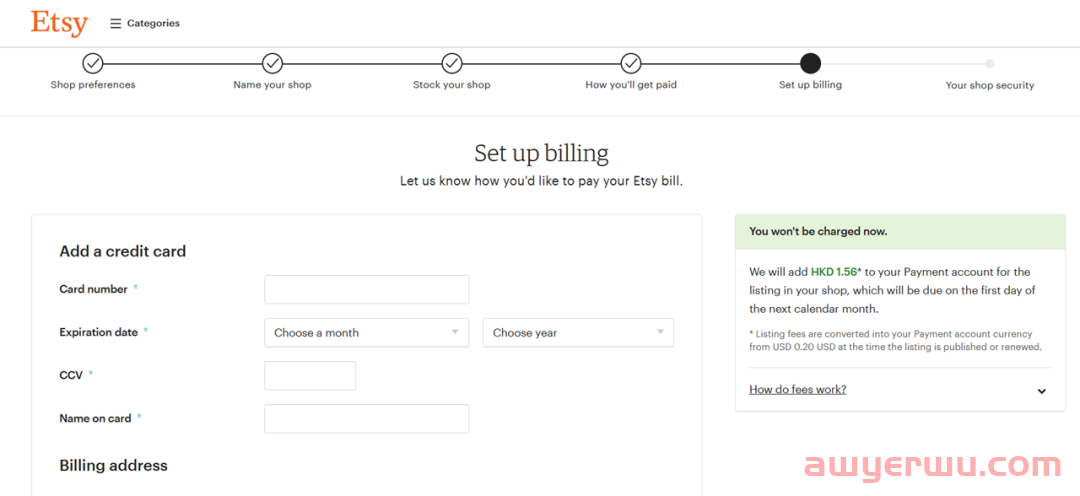Image resolution: width=1080 pixels, height=496 pixels.
Task: Click the Shop preferences checkmark step circle
Action: (93, 63)
